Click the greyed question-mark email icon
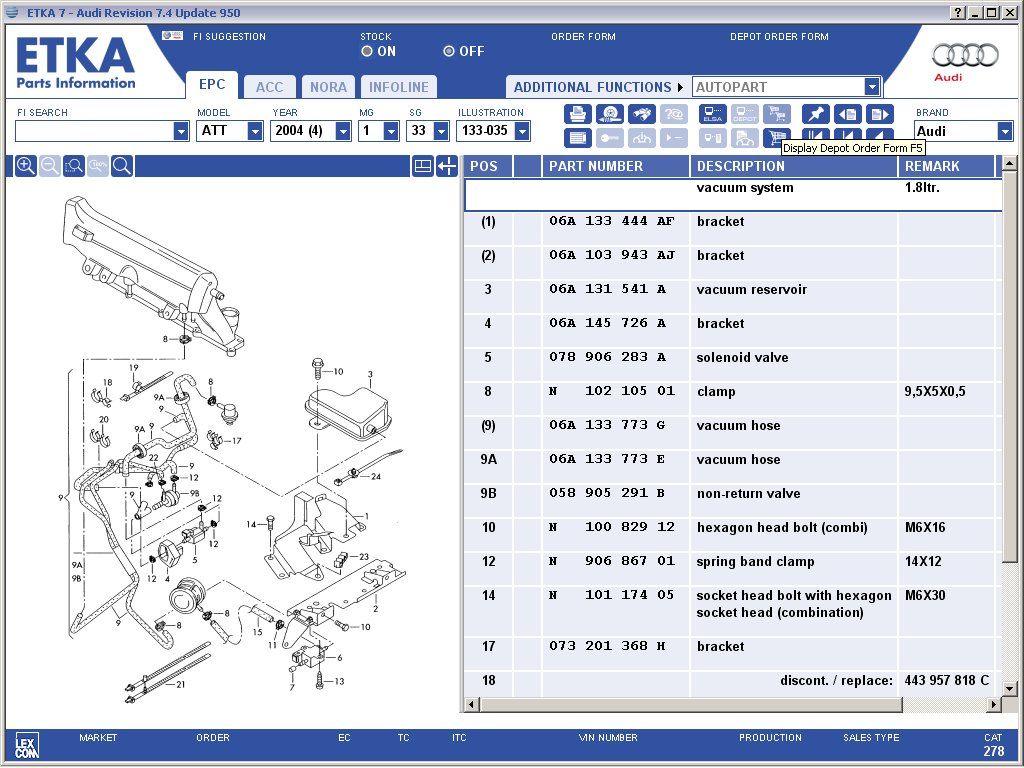The height and width of the screenshot is (768, 1024). pos(673,115)
